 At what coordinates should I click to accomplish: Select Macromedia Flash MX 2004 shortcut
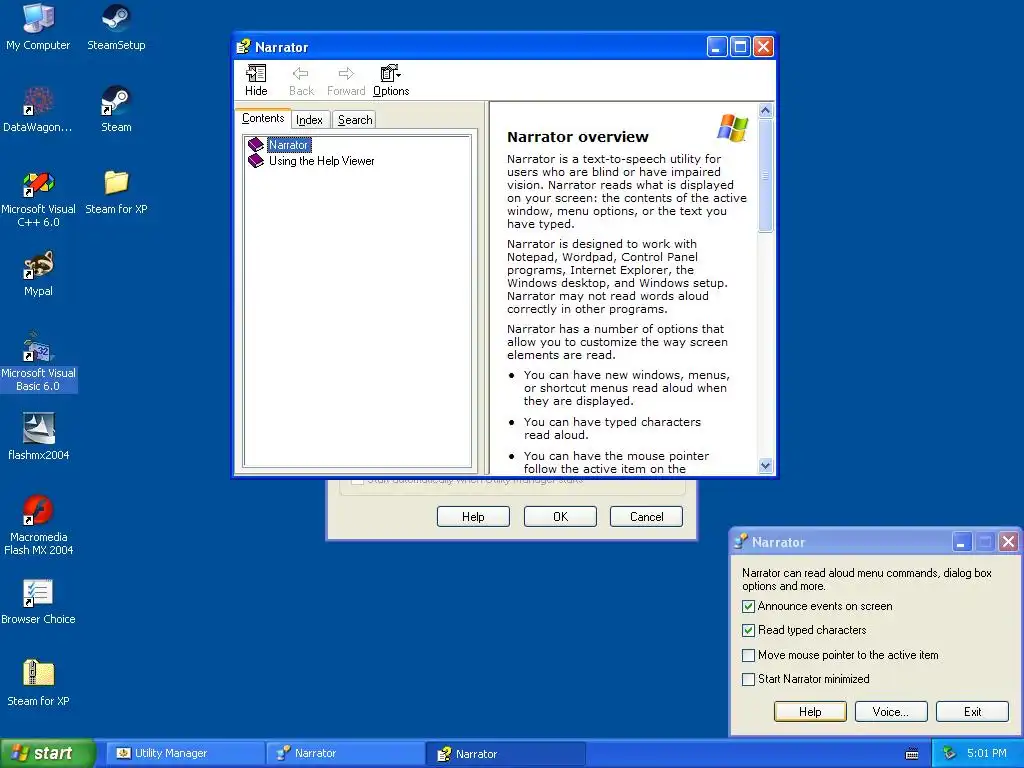[x=38, y=526]
